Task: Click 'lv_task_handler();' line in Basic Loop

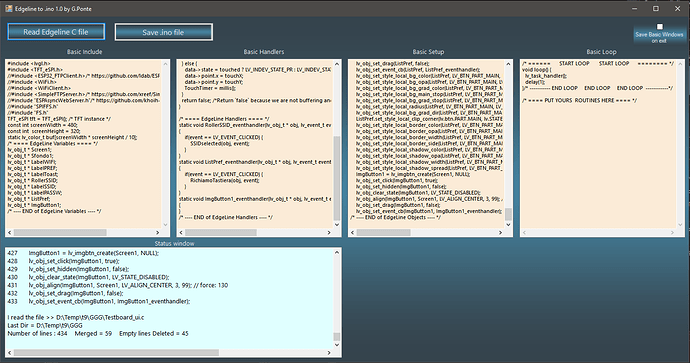Action: (x=546, y=76)
